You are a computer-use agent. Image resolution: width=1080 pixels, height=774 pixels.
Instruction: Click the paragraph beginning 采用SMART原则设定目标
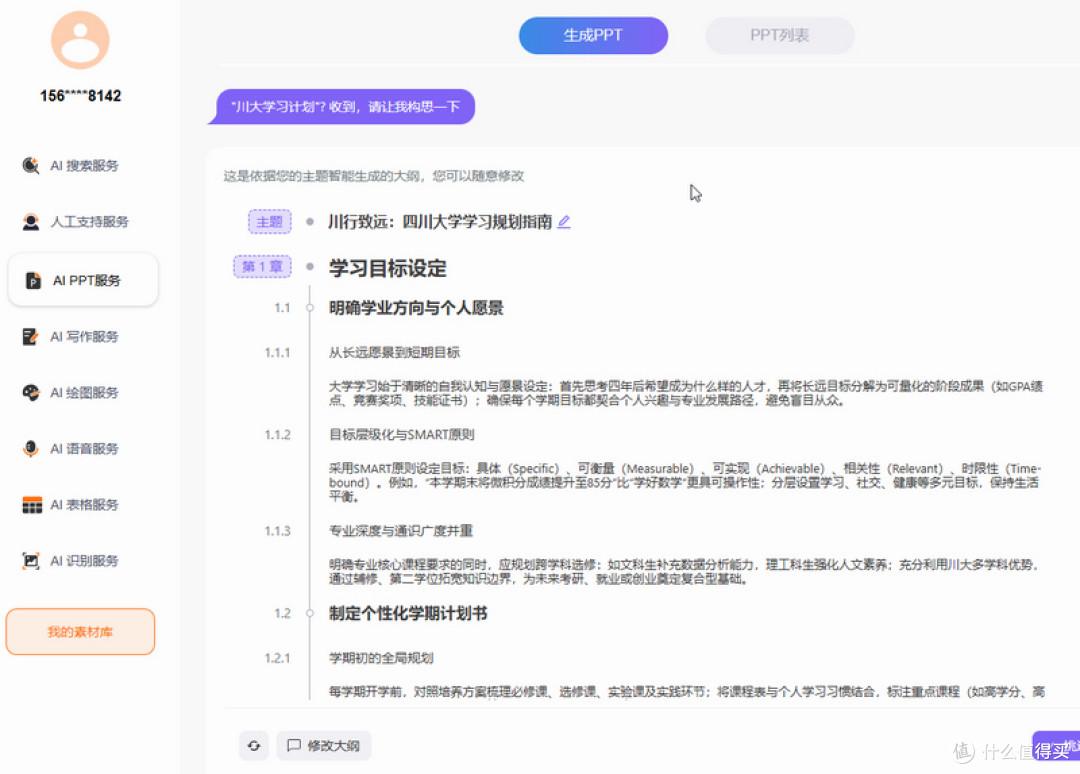point(685,482)
